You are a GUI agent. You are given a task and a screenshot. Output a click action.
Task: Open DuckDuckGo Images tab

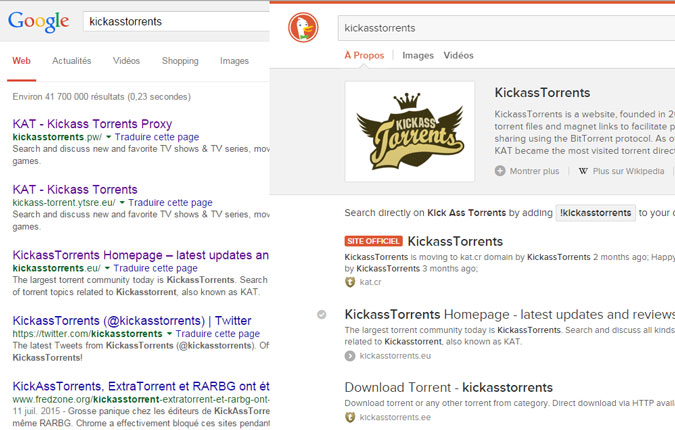pos(418,55)
